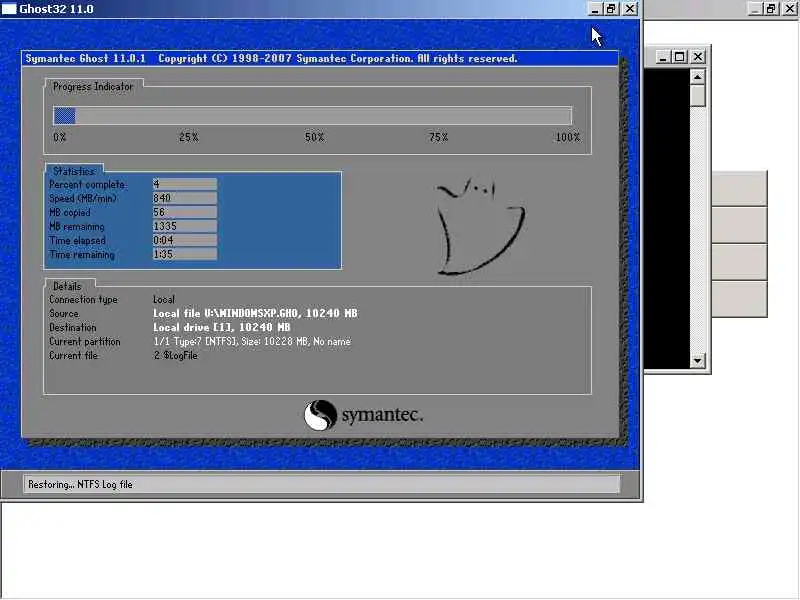Image resolution: width=800 pixels, height=600 pixels.
Task: Click the Speed value 840
Action: coord(185,198)
